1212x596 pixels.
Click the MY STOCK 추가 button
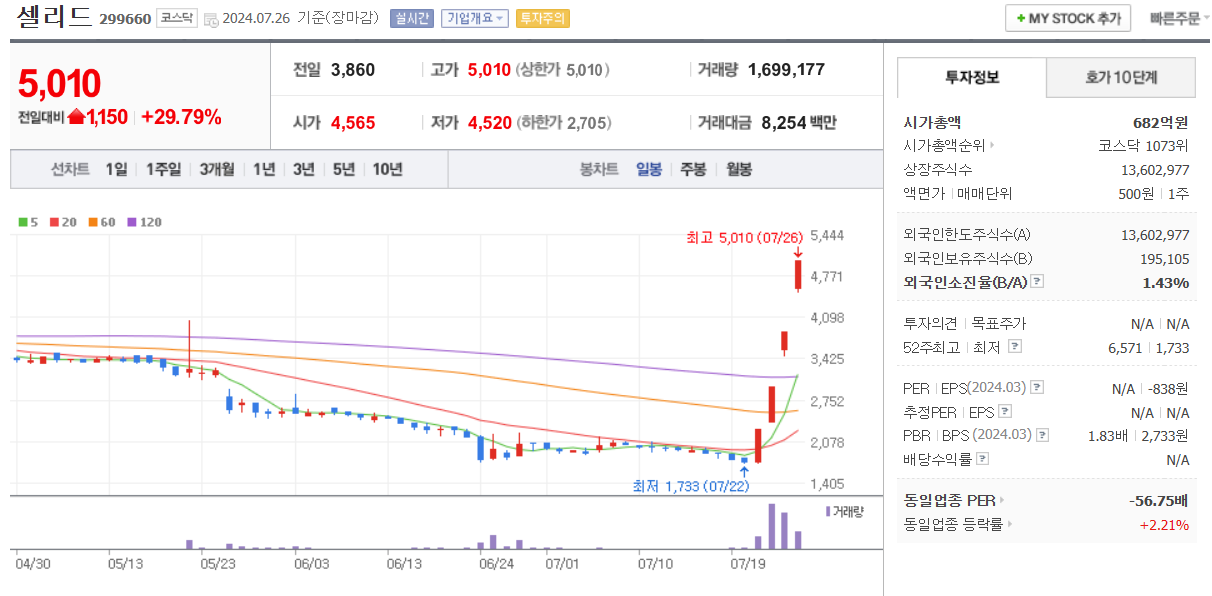[x=1068, y=18]
